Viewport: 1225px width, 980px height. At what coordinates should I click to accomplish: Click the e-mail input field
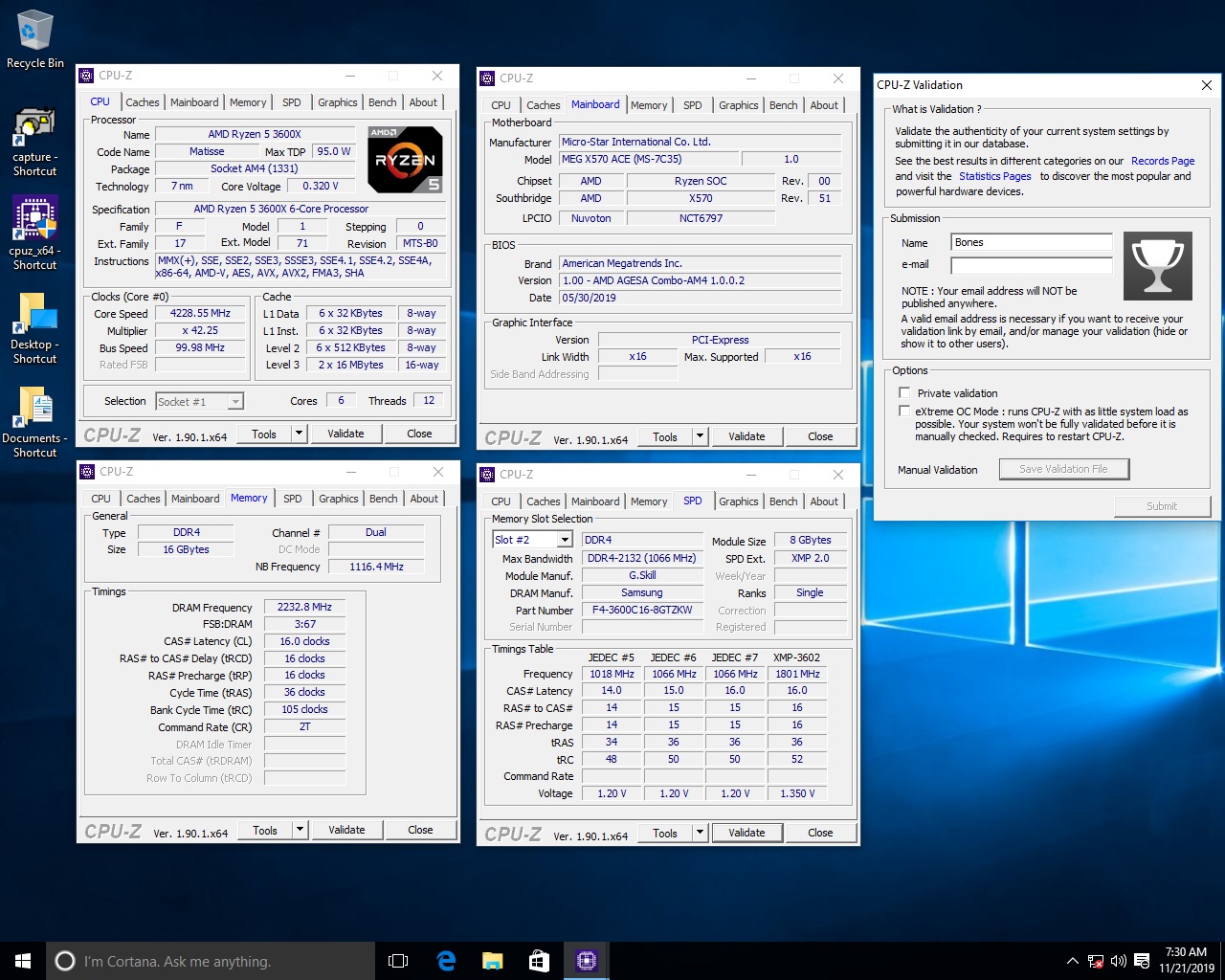[x=1032, y=265]
